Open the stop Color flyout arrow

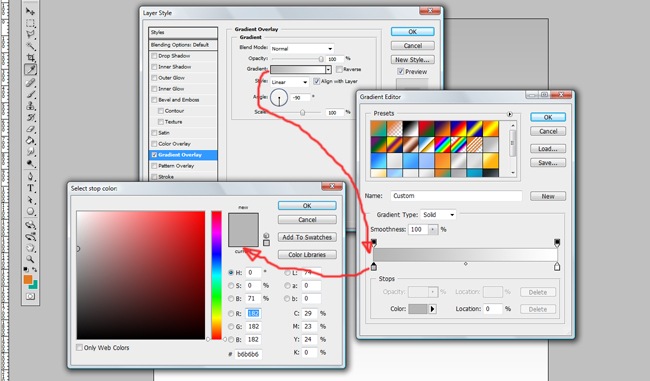(432, 309)
